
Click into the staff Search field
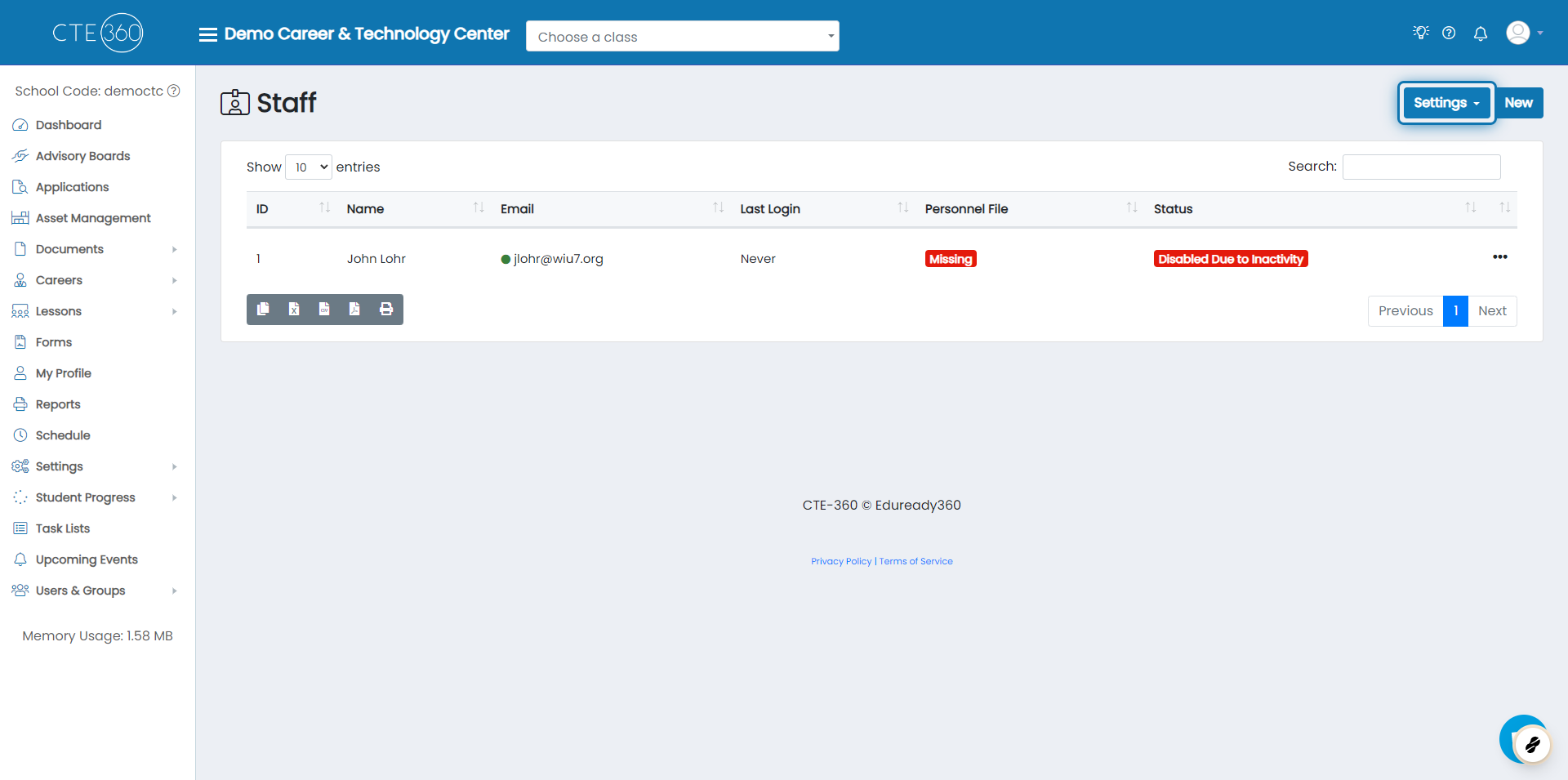tap(1421, 167)
